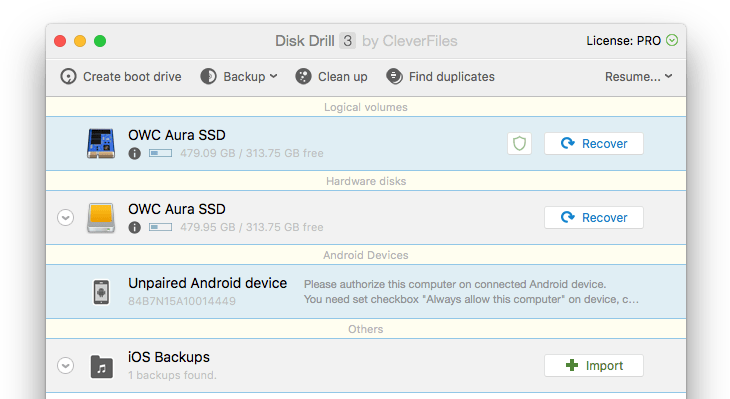The height and width of the screenshot is (399, 730).
Task: Open Find duplicates tool
Action: 452,77
